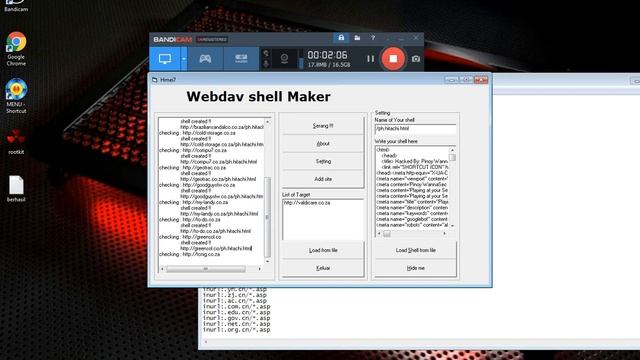Toggle the mouse cursor effect icon in Bandicam

coord(266,53)
